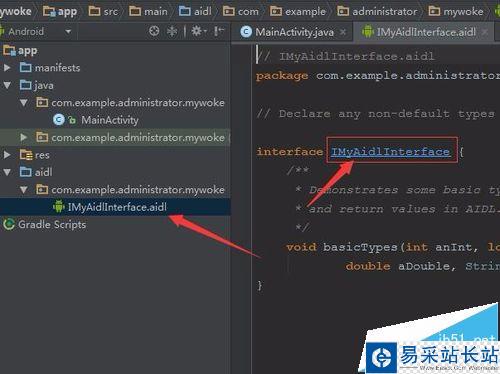The height and width of the screenshot is (374, 500).
Task: Click the double keyword in editor
Action: [x=368, y=266]
